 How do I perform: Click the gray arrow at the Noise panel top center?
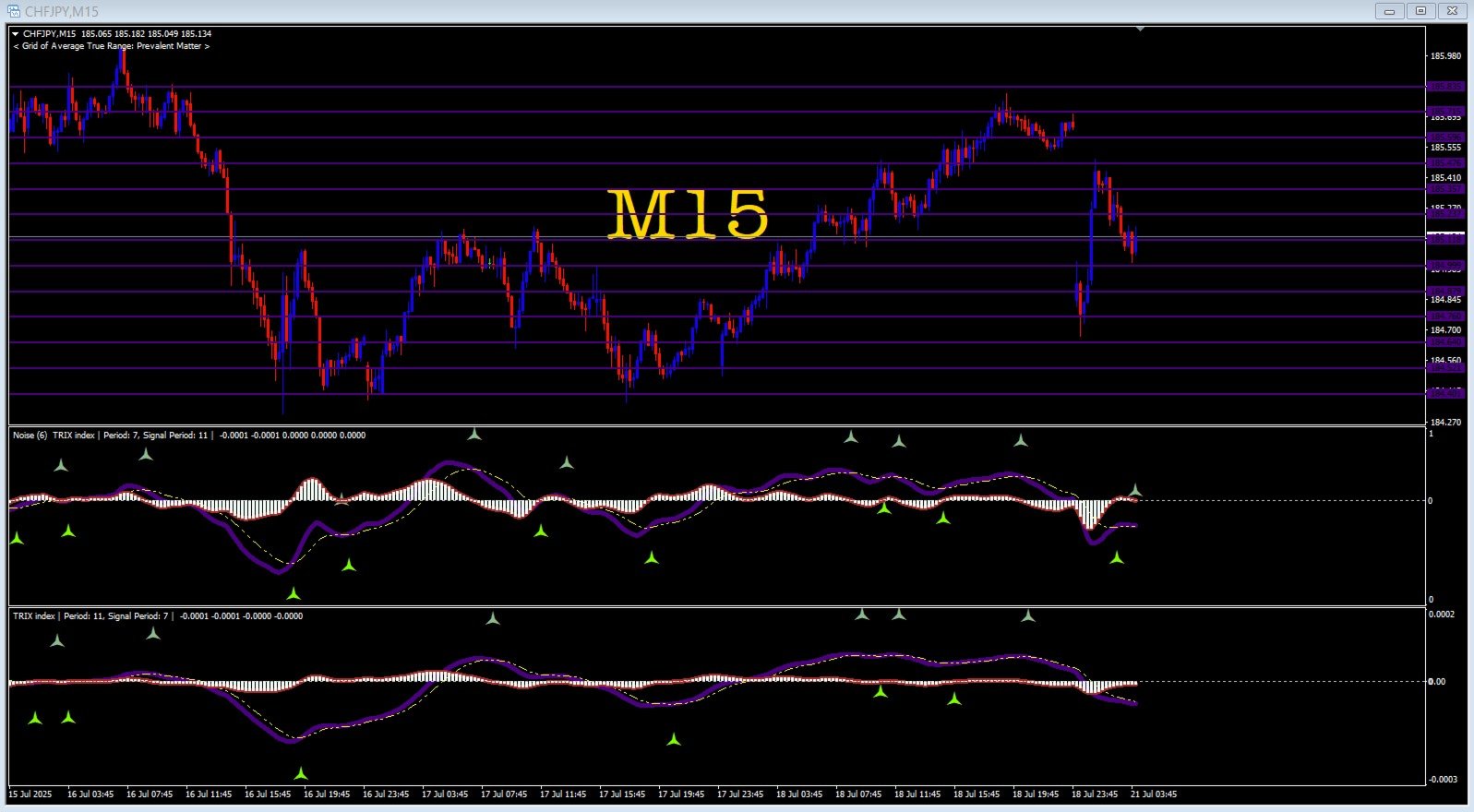pyautogui.click(x=474, y=434)
